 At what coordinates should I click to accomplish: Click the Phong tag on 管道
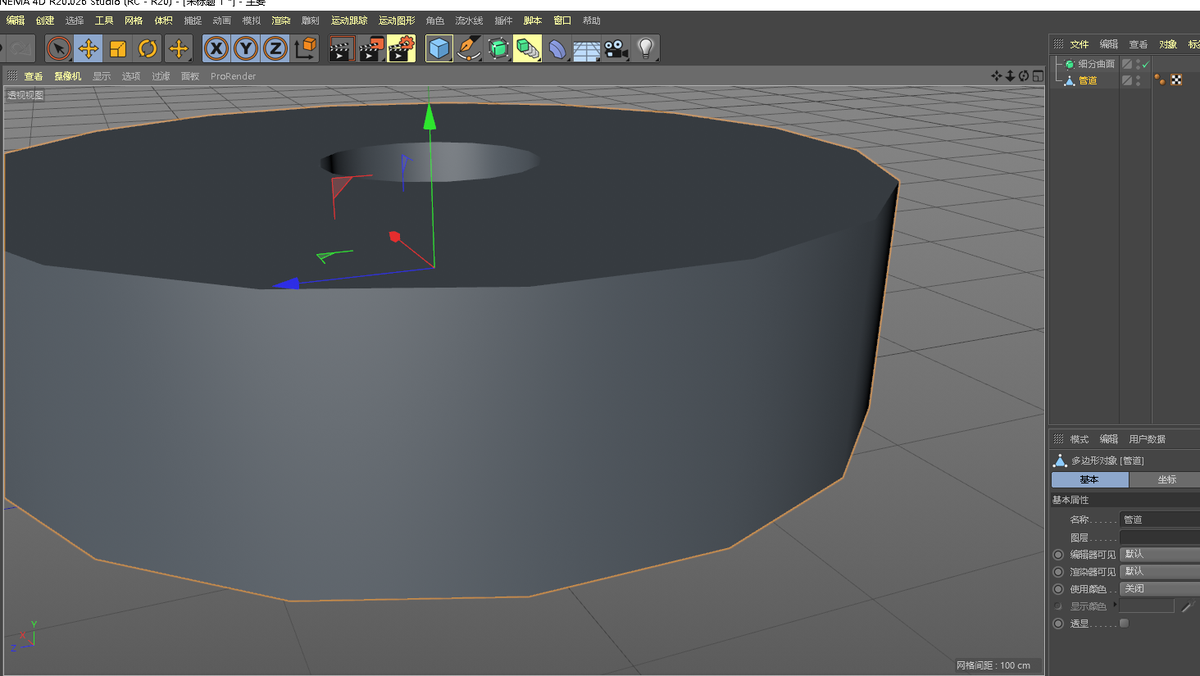point(1160,80)
